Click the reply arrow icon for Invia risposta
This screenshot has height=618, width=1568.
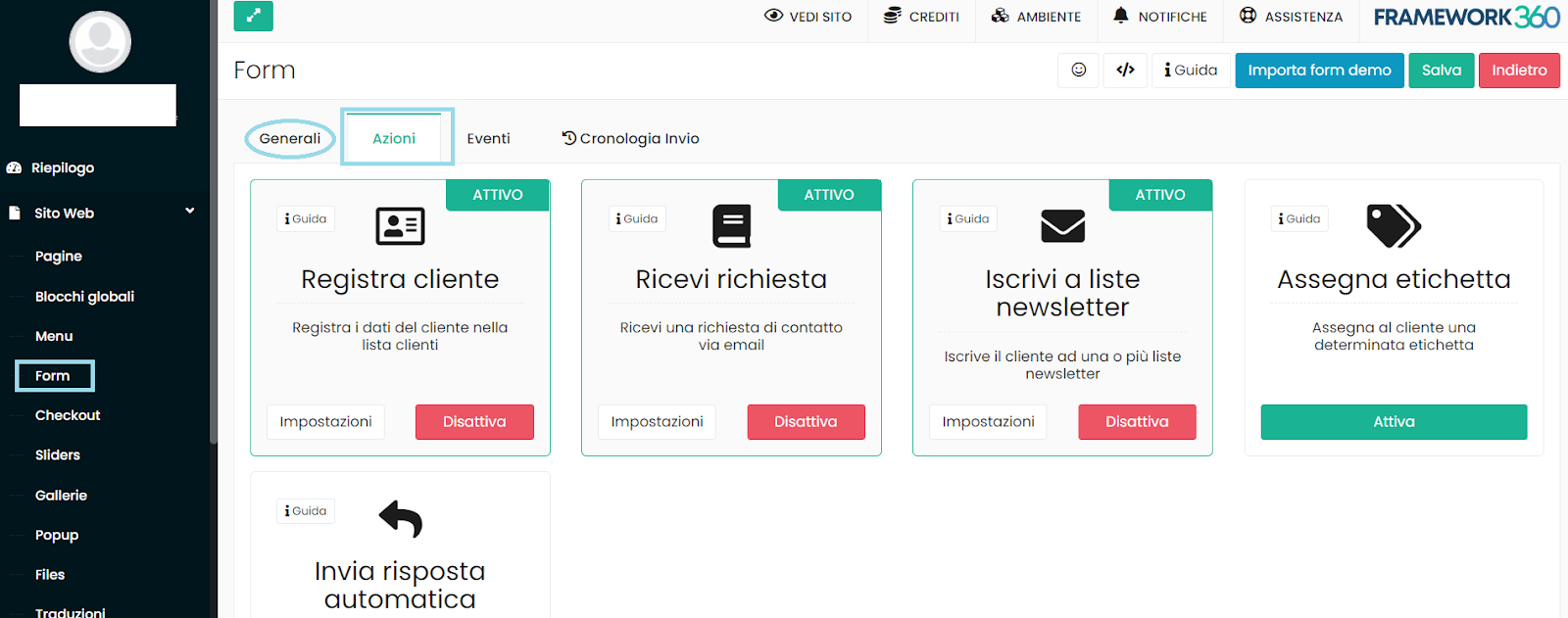point(400,518)
